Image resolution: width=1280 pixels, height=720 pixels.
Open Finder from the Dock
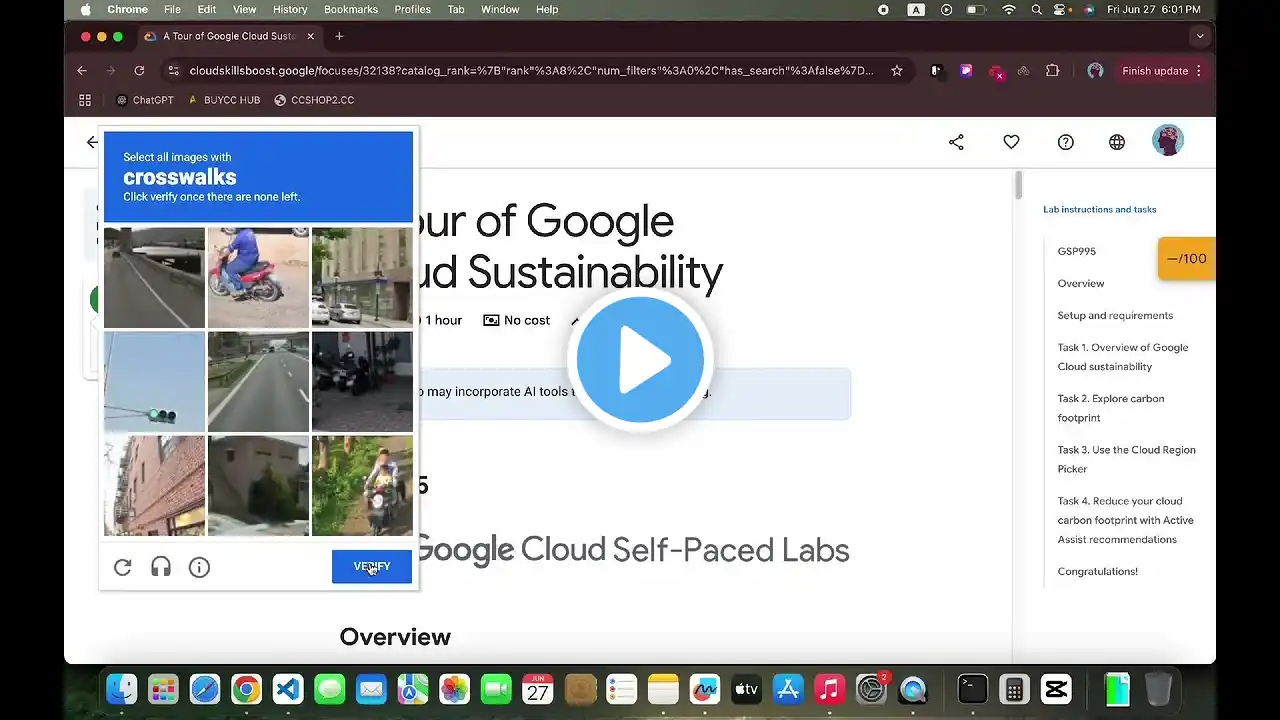pyautogui.click(x=122, y=689)
